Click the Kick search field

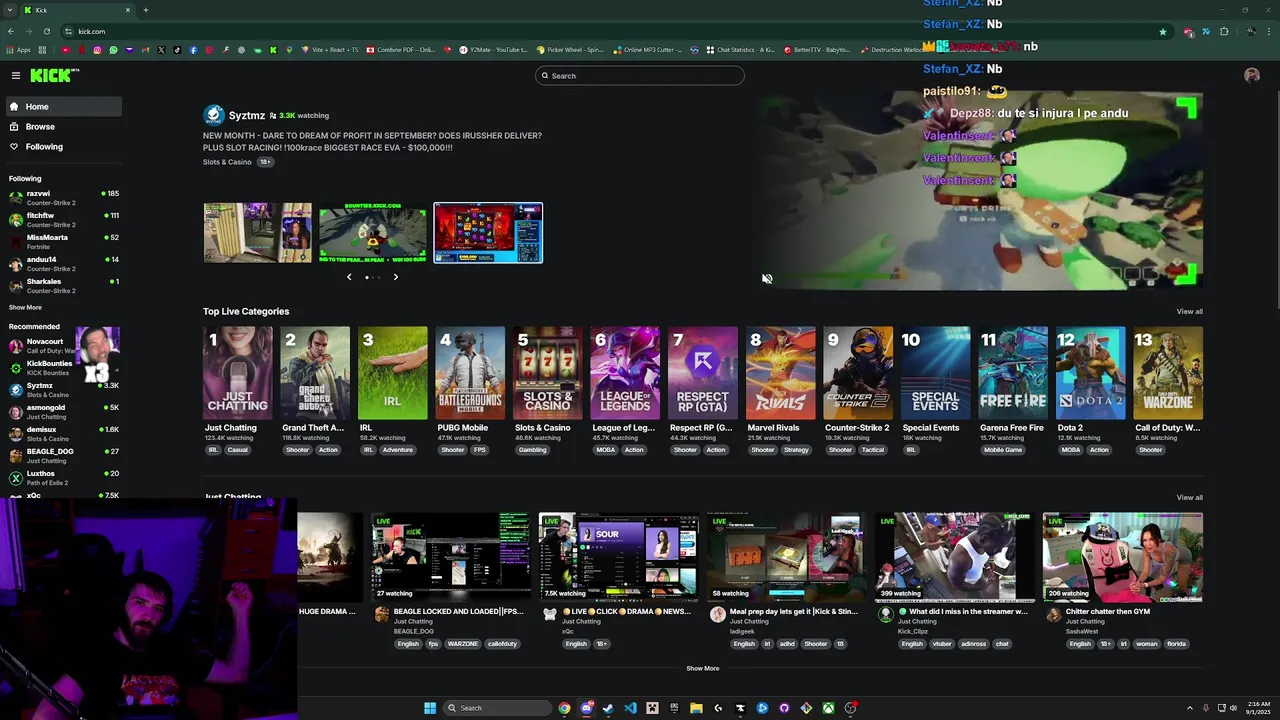tap(640, 75)
